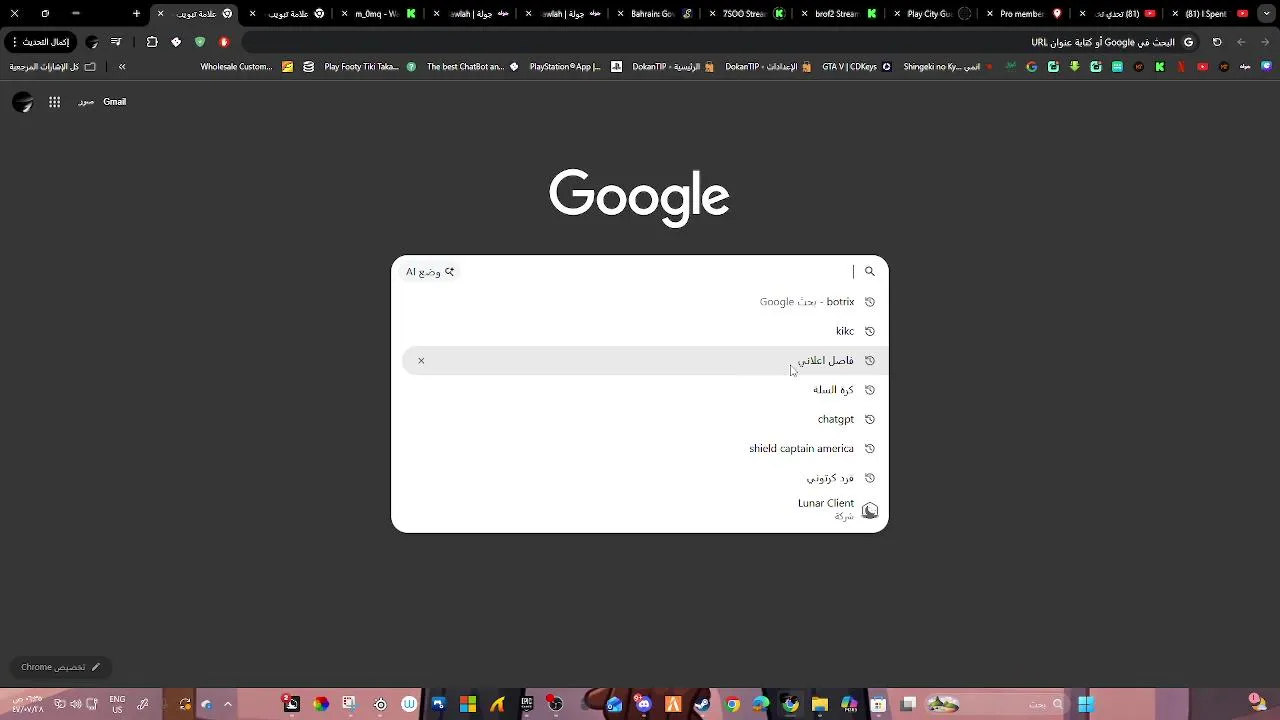
Task: Pick the "botrix" Google search suggestion
Action: point(640,302)
